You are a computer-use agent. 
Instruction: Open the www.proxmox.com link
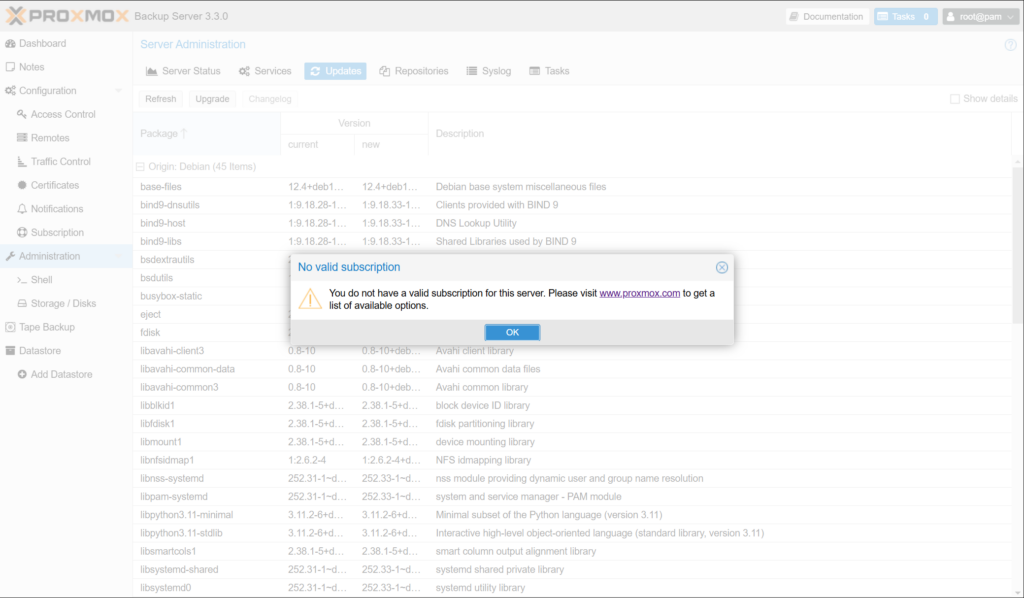639,293
